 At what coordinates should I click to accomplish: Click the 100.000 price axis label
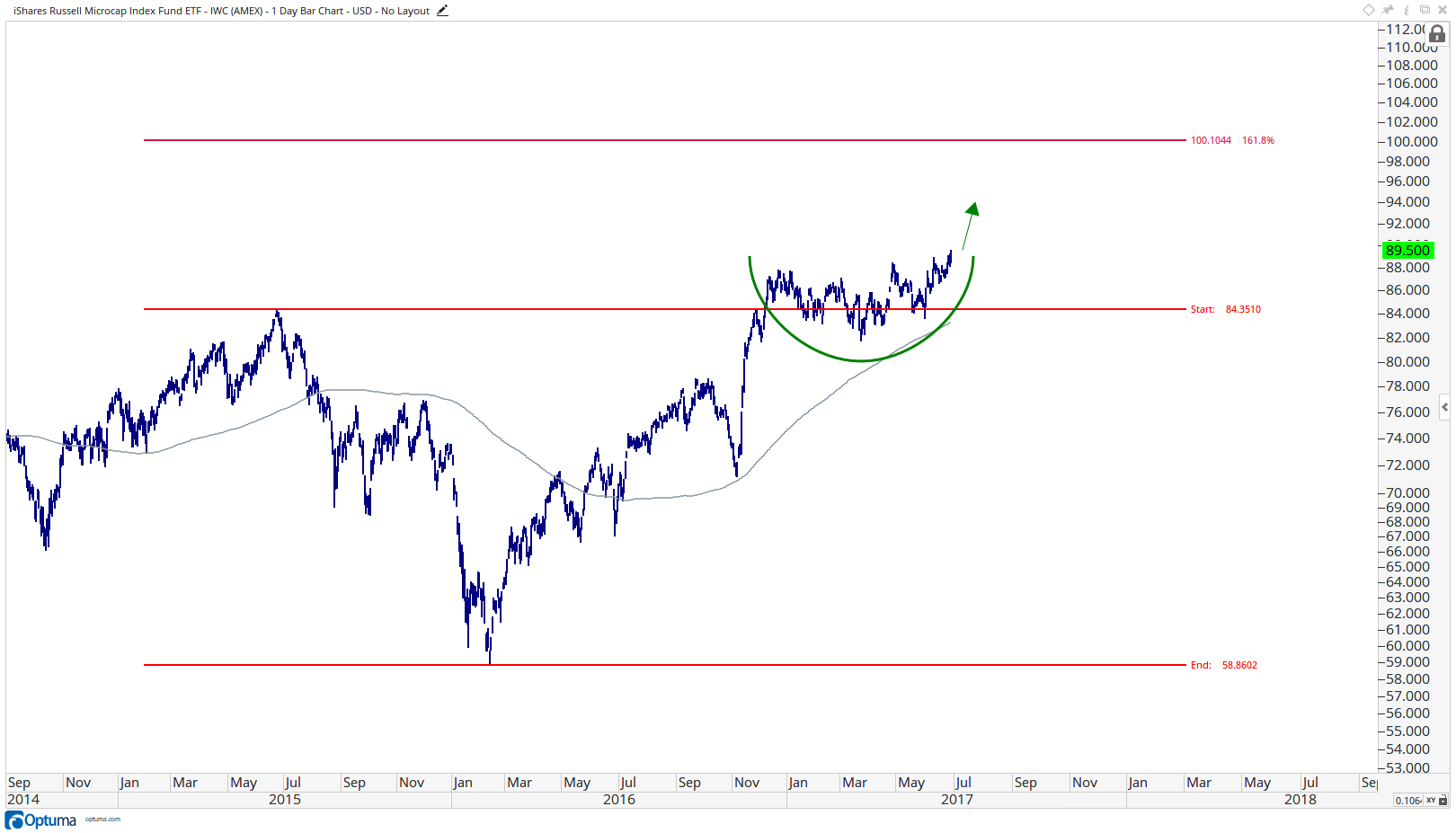point(1412,141)
